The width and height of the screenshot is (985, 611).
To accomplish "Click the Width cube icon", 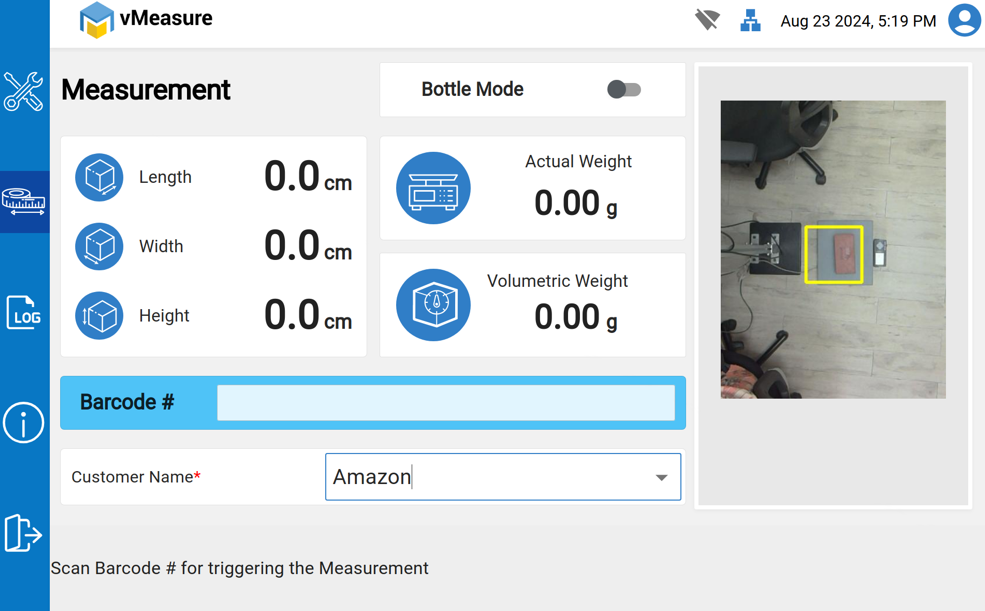I will pos(99,246).
